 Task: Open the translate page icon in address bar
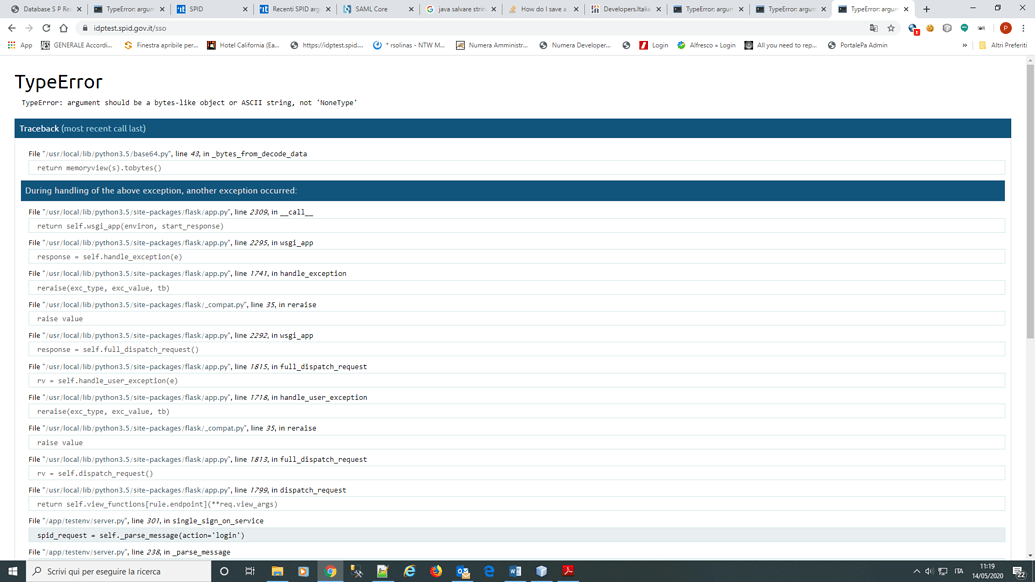click(874, 28)
